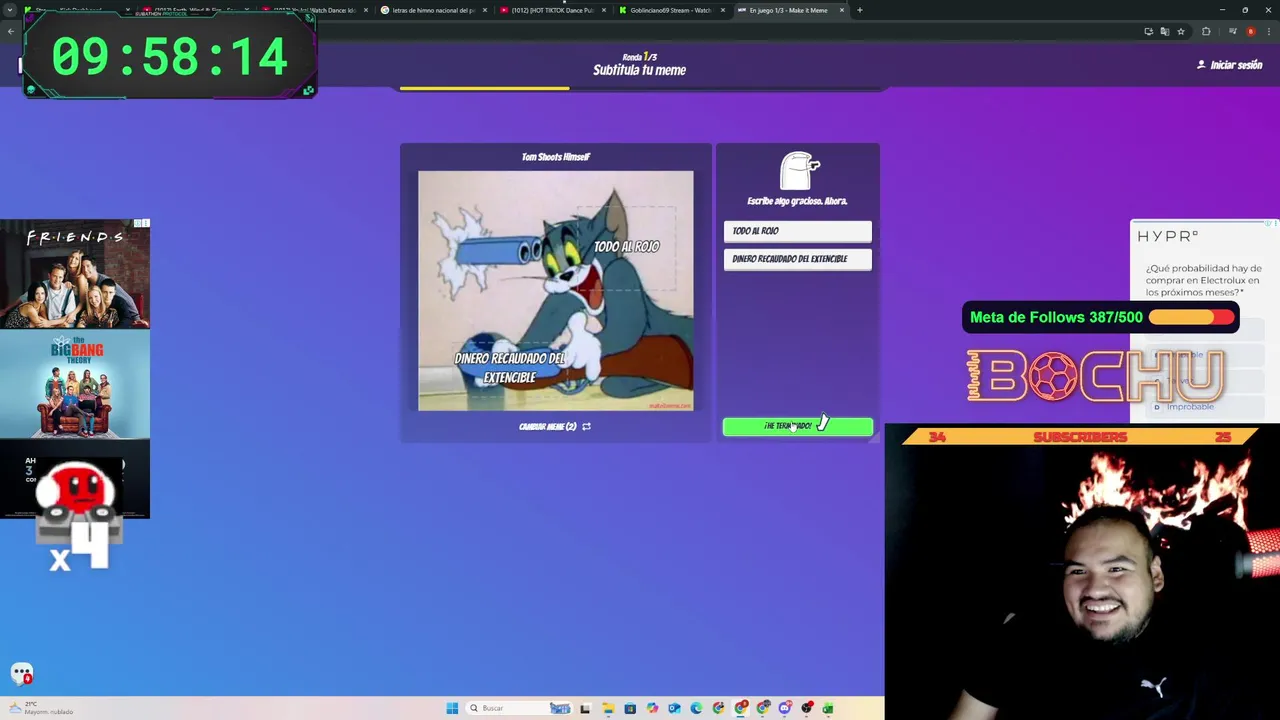The width and height of the screenshot is (1280, 720).
Task: Open the media controls icon in toolbar
Action: click(x=1233, y=31)
